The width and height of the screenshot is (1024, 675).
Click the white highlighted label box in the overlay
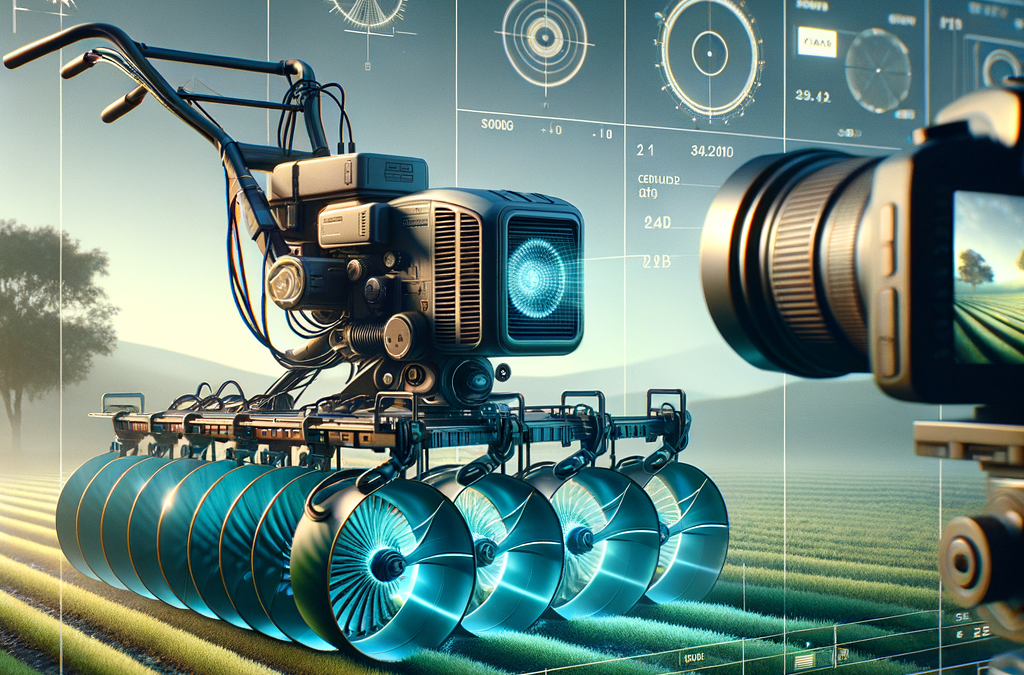[x=816, y=44]
